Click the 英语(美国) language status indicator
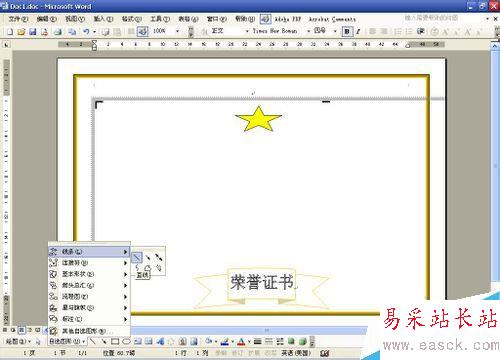500x360 pixels. pyautogui.click(x=296, y=353)
